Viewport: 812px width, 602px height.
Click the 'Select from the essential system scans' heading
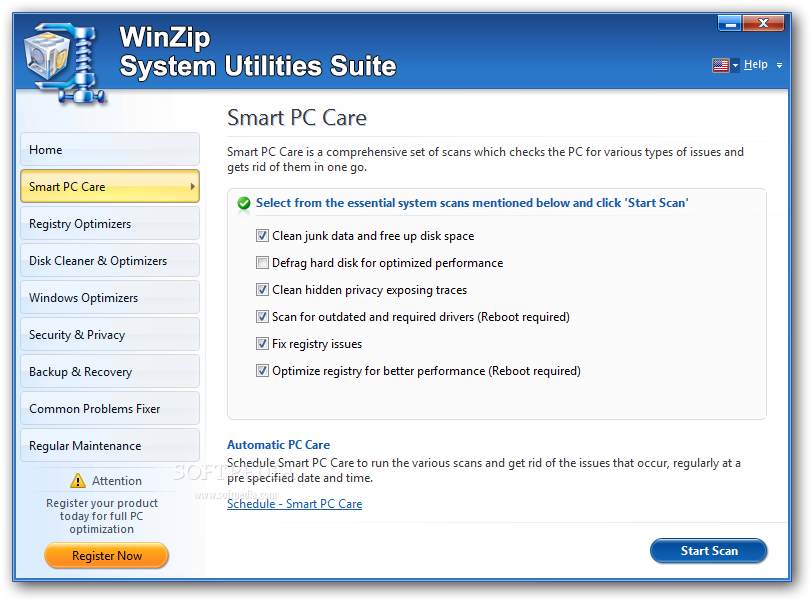pos(472,203)
